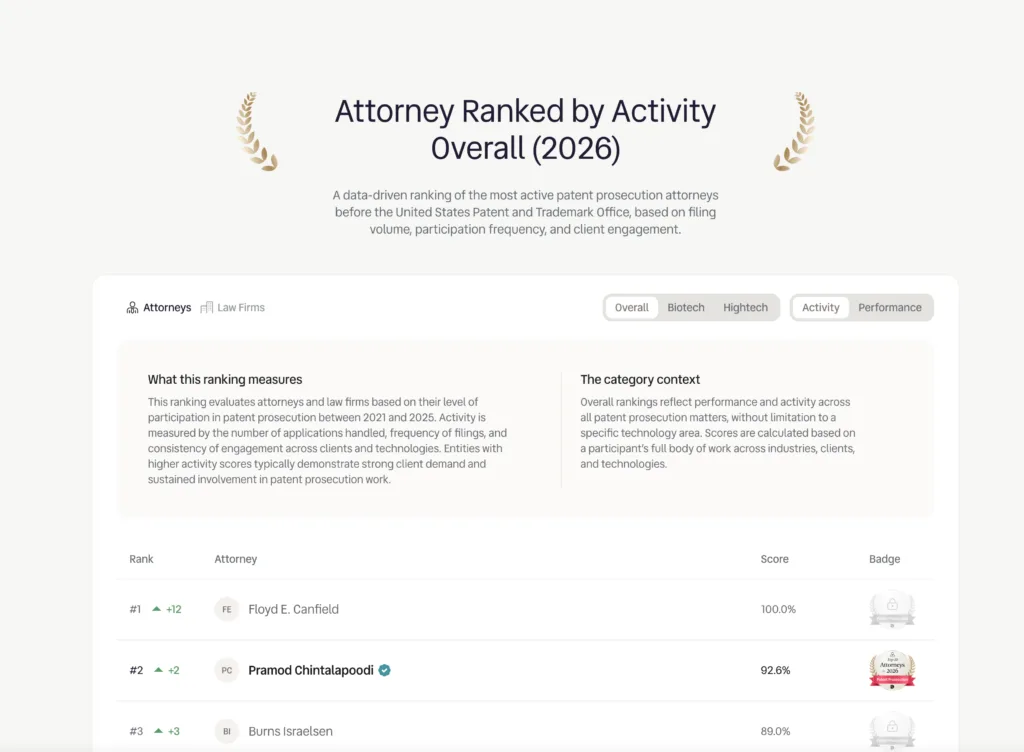Click the Law Firms building icon
1024x752 pixels.
[207, 308]
